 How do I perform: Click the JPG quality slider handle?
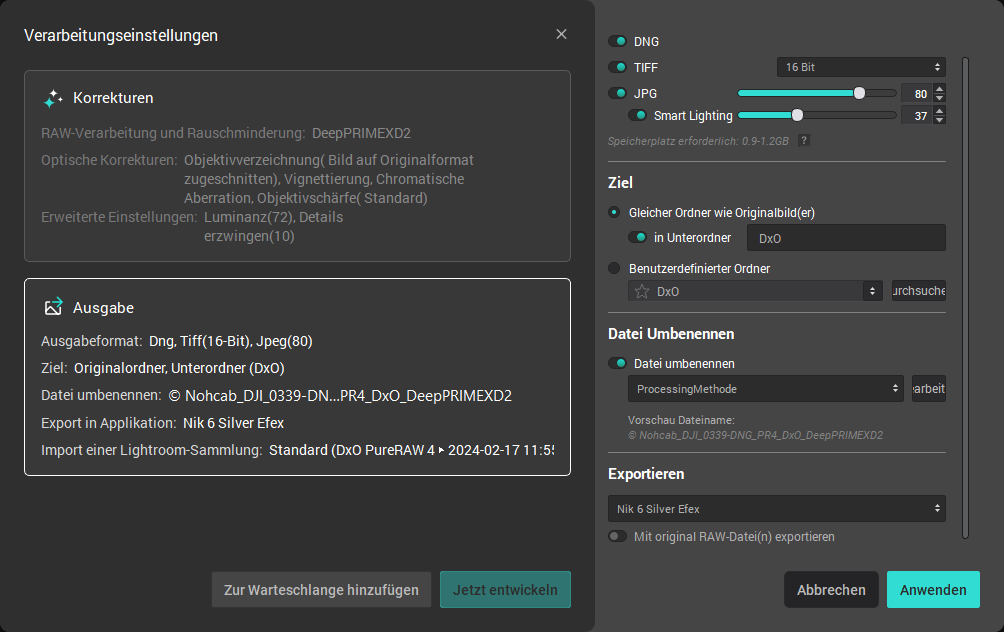click(859, 93)
